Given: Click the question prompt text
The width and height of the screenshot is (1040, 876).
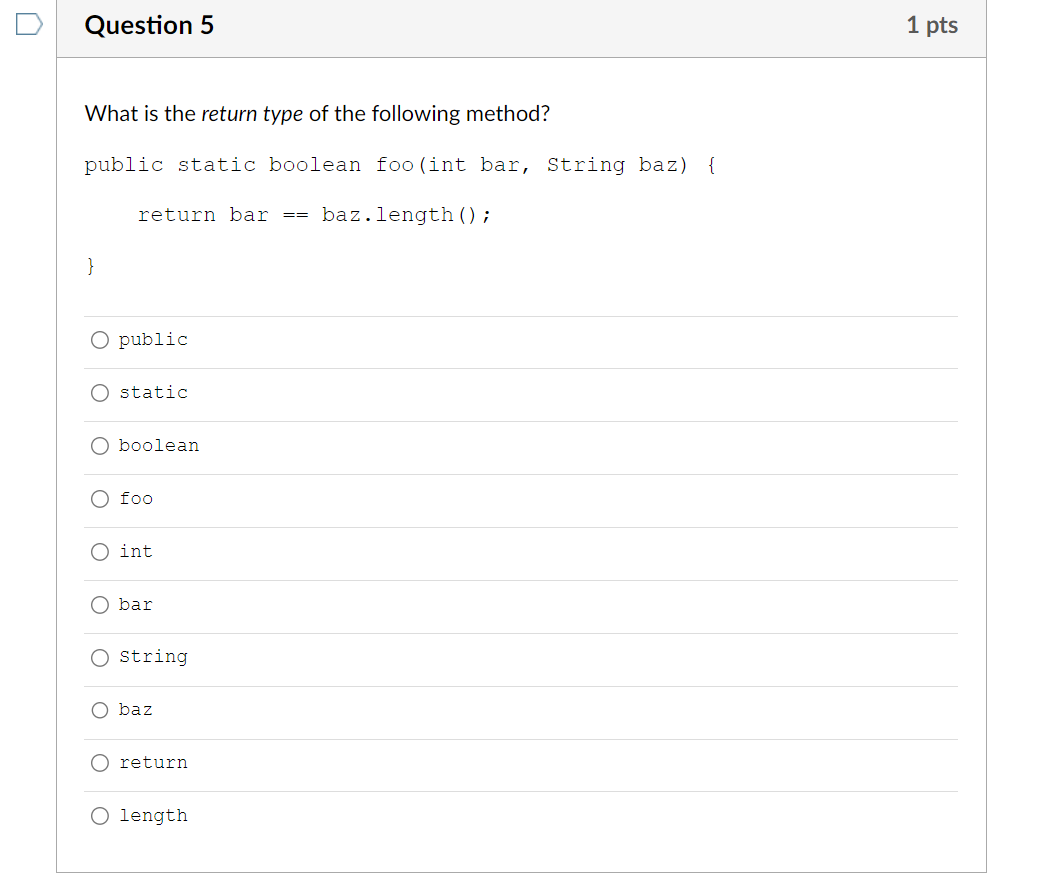Looking at the screenshot, I should [317, 114].
